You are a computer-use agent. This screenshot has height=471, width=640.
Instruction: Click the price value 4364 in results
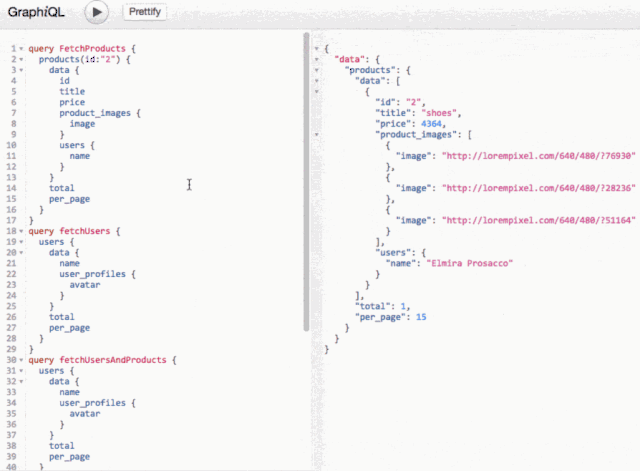pos(431,124)
